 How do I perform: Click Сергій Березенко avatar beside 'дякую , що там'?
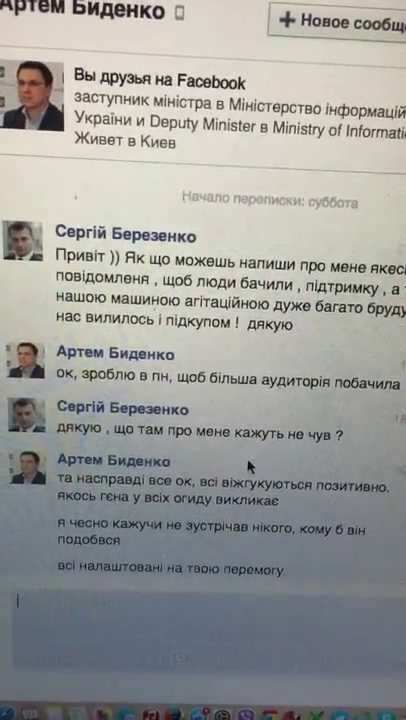click(x=27, y=415)
